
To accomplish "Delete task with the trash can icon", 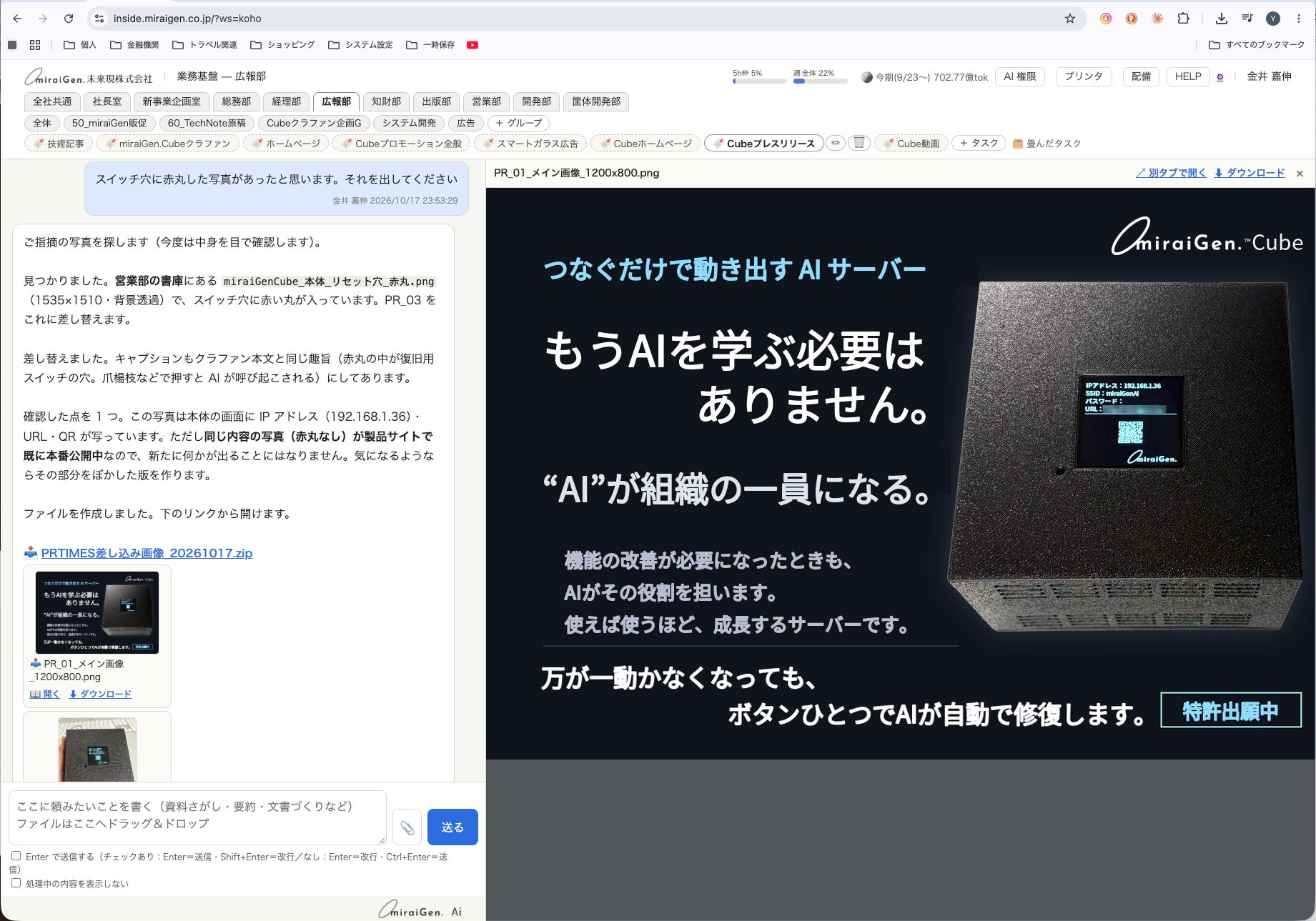I will (859, 143).
